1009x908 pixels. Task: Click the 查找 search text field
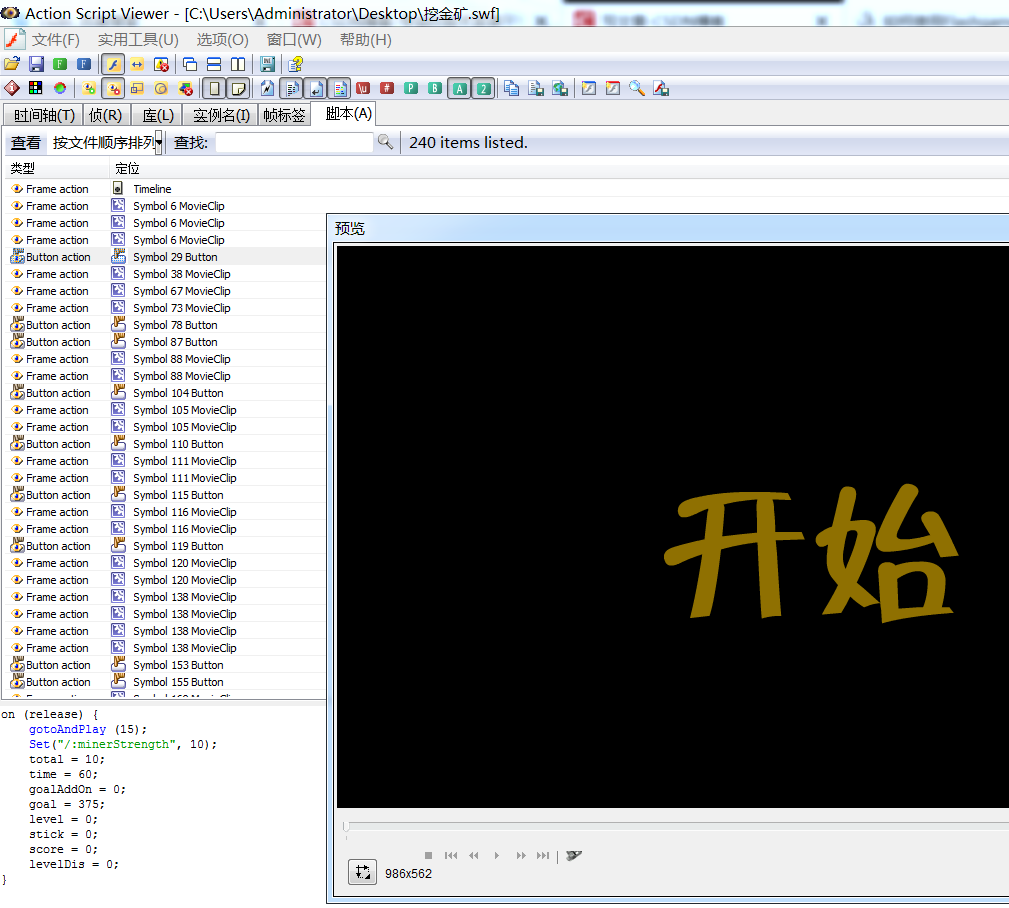pyautogui.click(x=294, y=142)
